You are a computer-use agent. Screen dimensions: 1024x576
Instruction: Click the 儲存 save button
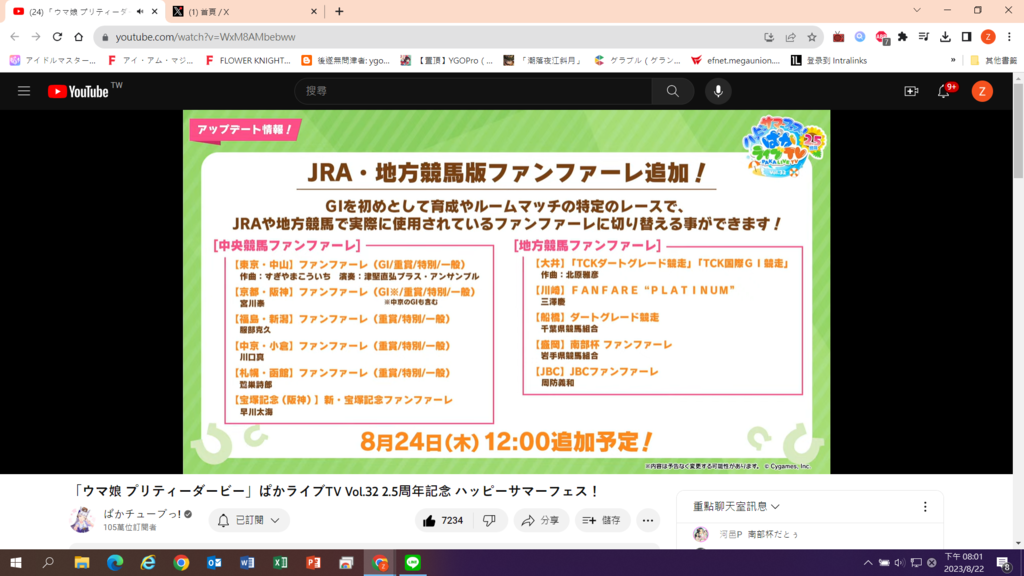[601, 520]
